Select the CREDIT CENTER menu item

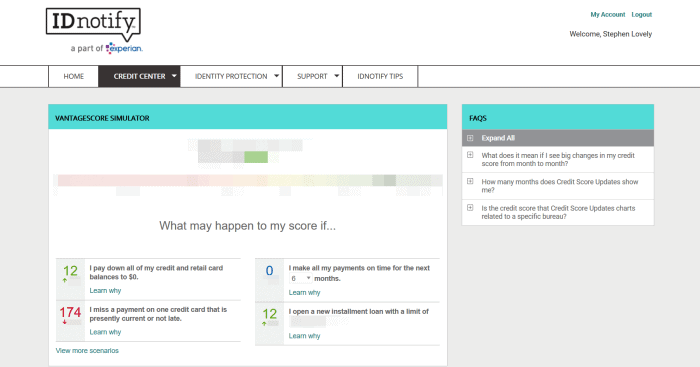(139, 76)
